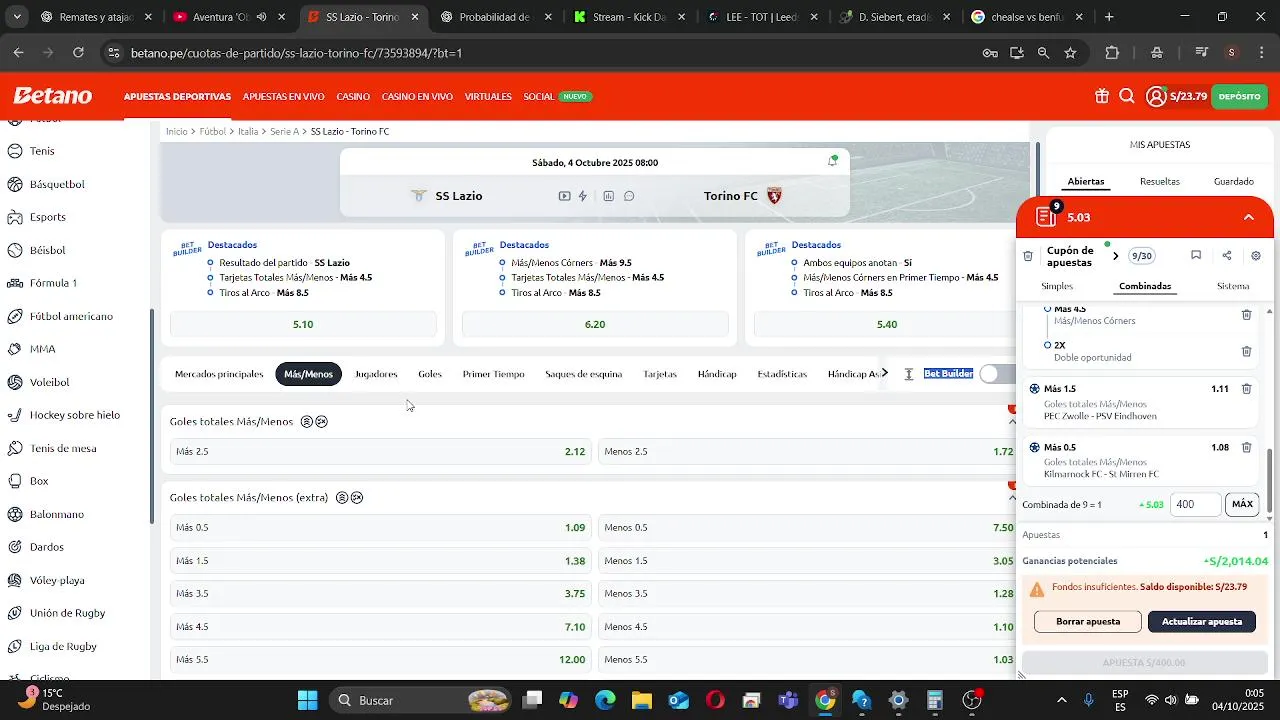Open File Explorer from the taskbar
Viewport: 1280px width, 720px height.
coord(641,700)
